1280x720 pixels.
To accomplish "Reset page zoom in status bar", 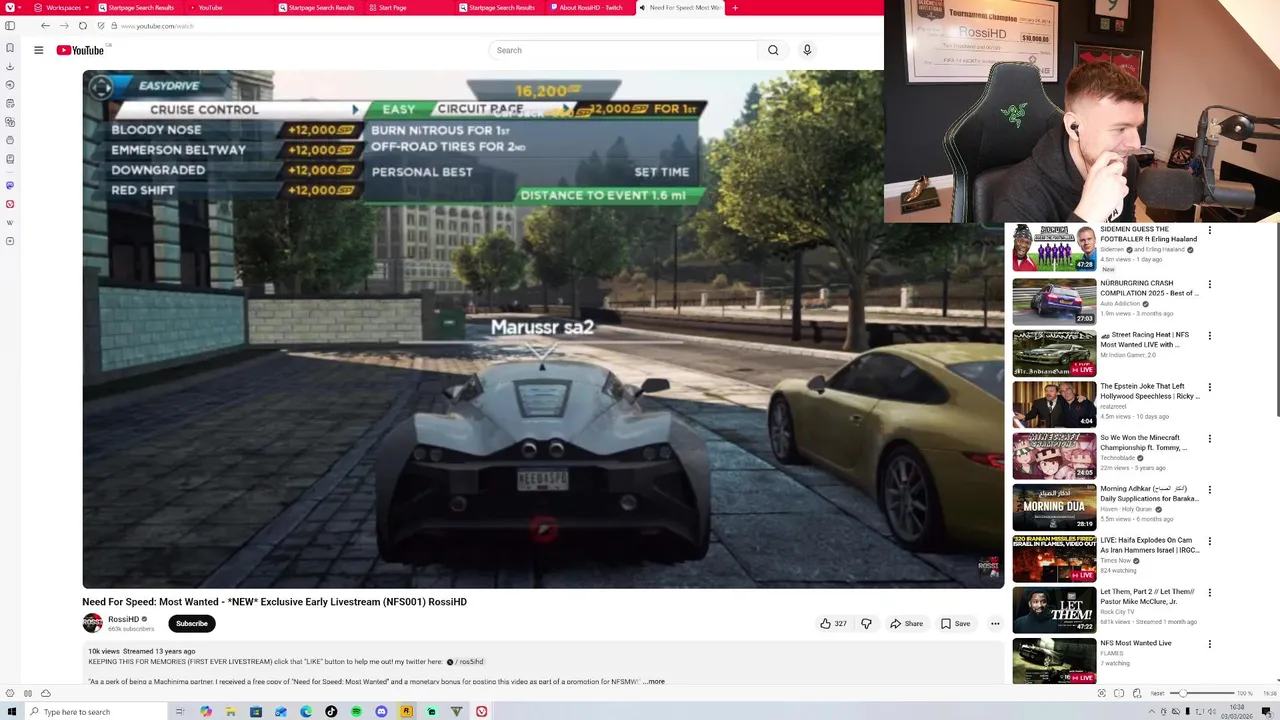I will point(1157,693).
